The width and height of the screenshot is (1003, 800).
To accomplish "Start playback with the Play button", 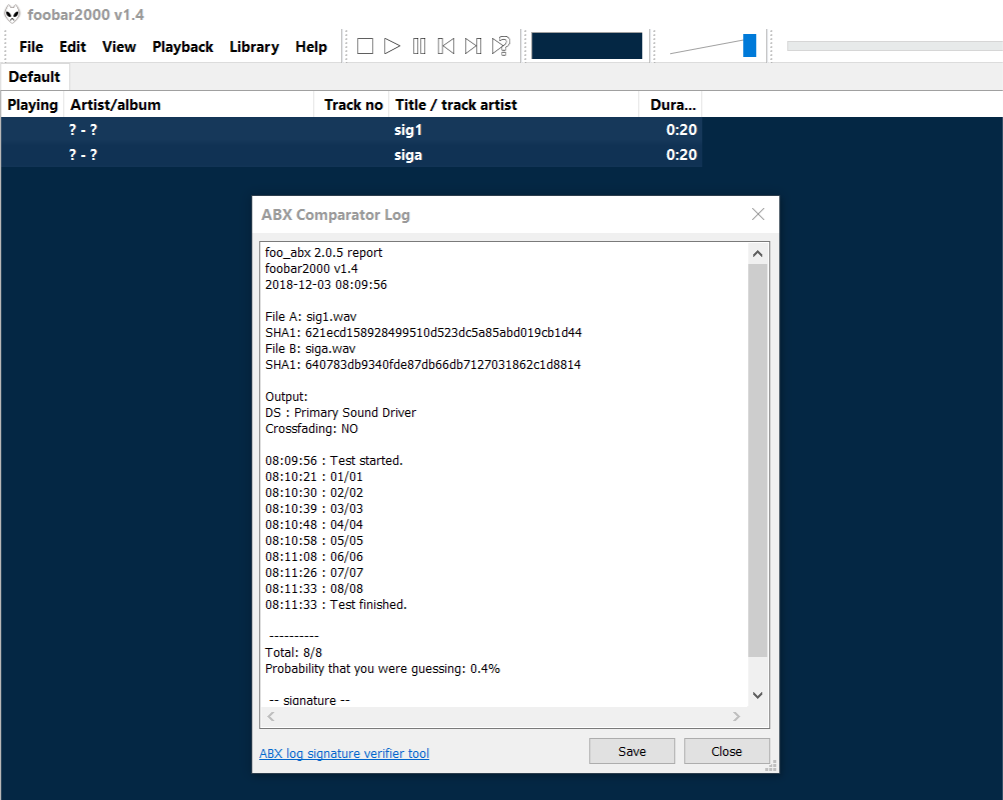I will pos(391,46).
